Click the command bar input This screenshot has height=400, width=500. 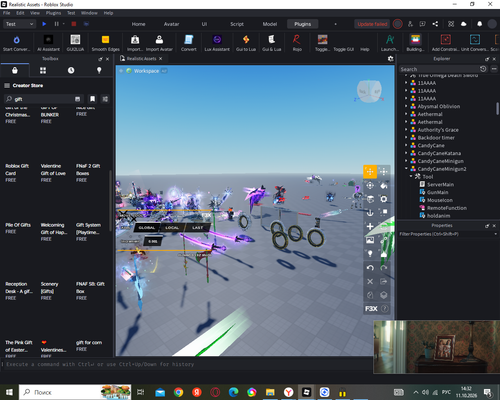tap(187, 364)
